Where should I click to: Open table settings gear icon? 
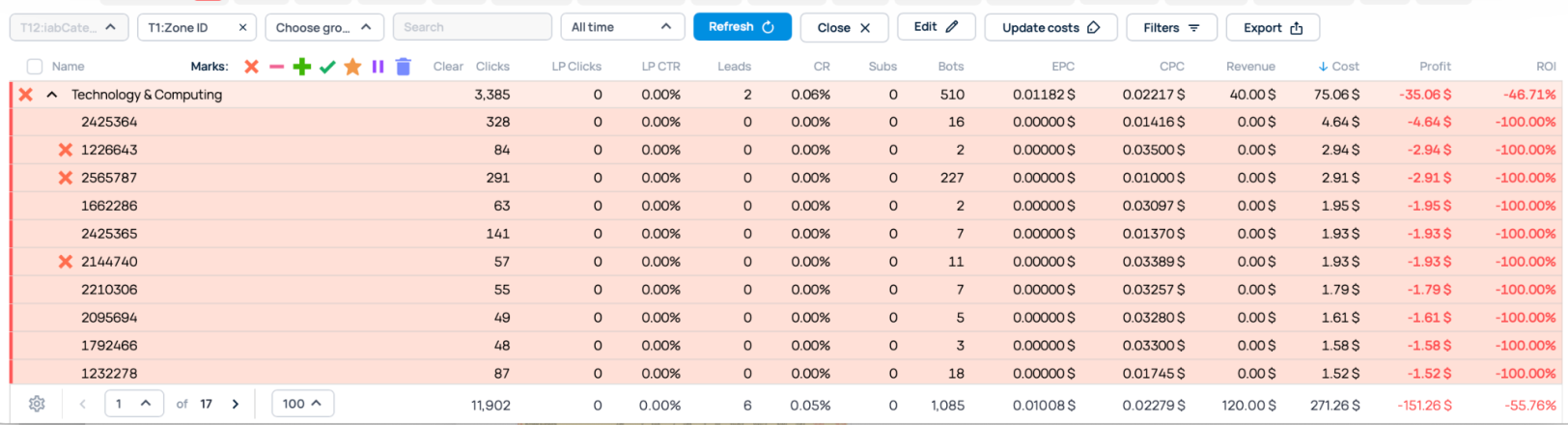[x=37, y=404]
